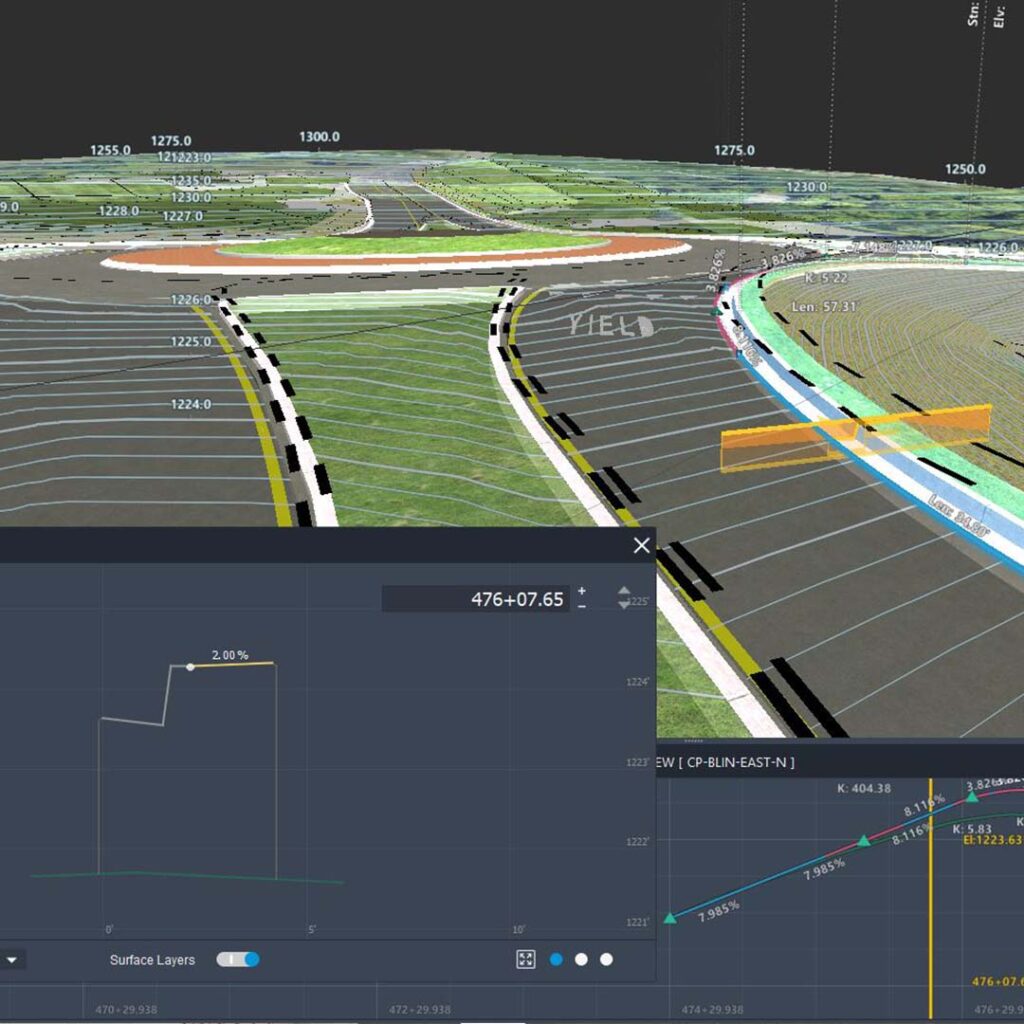Click the station stepper up arrow

[x=624, y=592]
